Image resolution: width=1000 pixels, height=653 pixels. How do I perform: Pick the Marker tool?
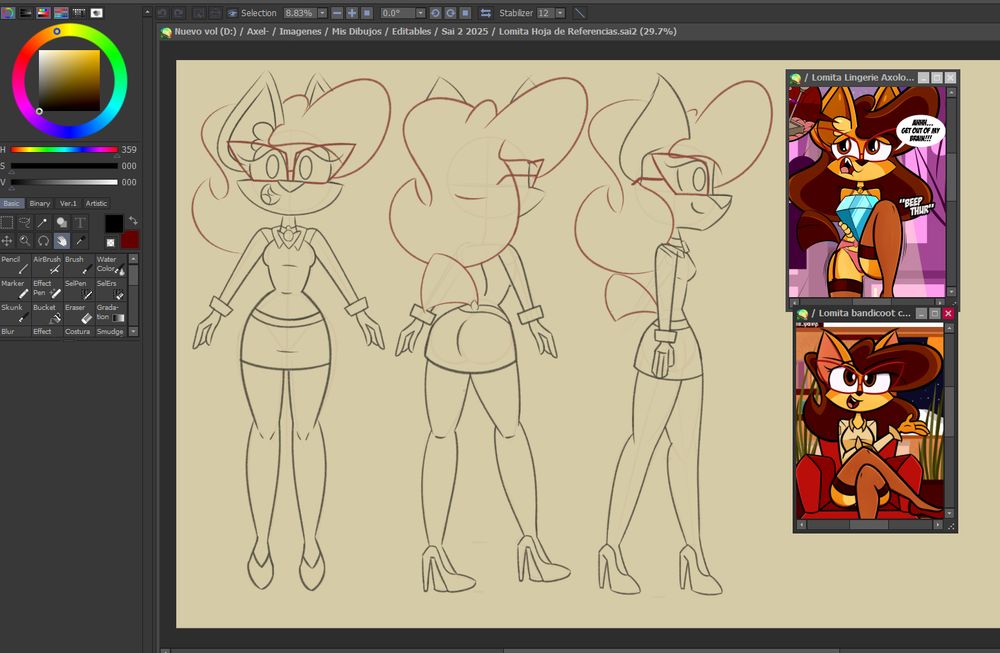click(15, 289)
